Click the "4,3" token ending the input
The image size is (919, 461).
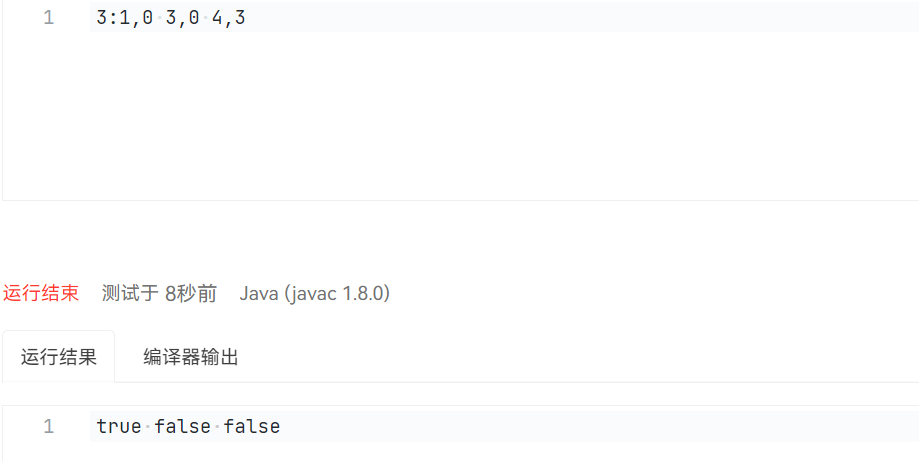pos(229,18)
